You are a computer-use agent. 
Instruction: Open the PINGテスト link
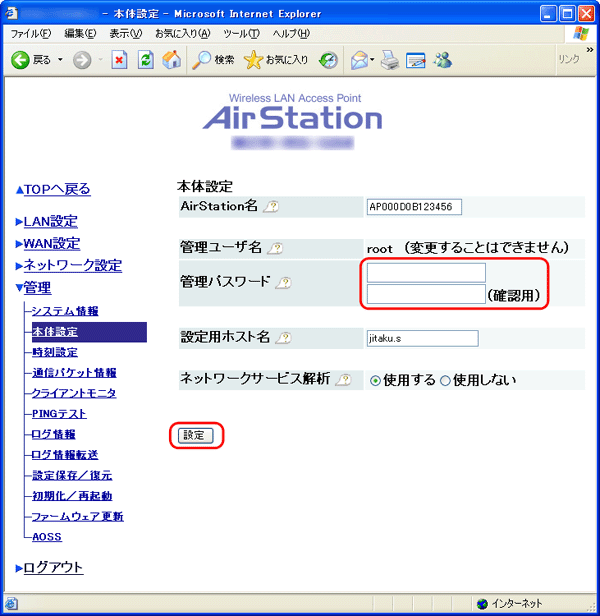click(x=59, y=414)
